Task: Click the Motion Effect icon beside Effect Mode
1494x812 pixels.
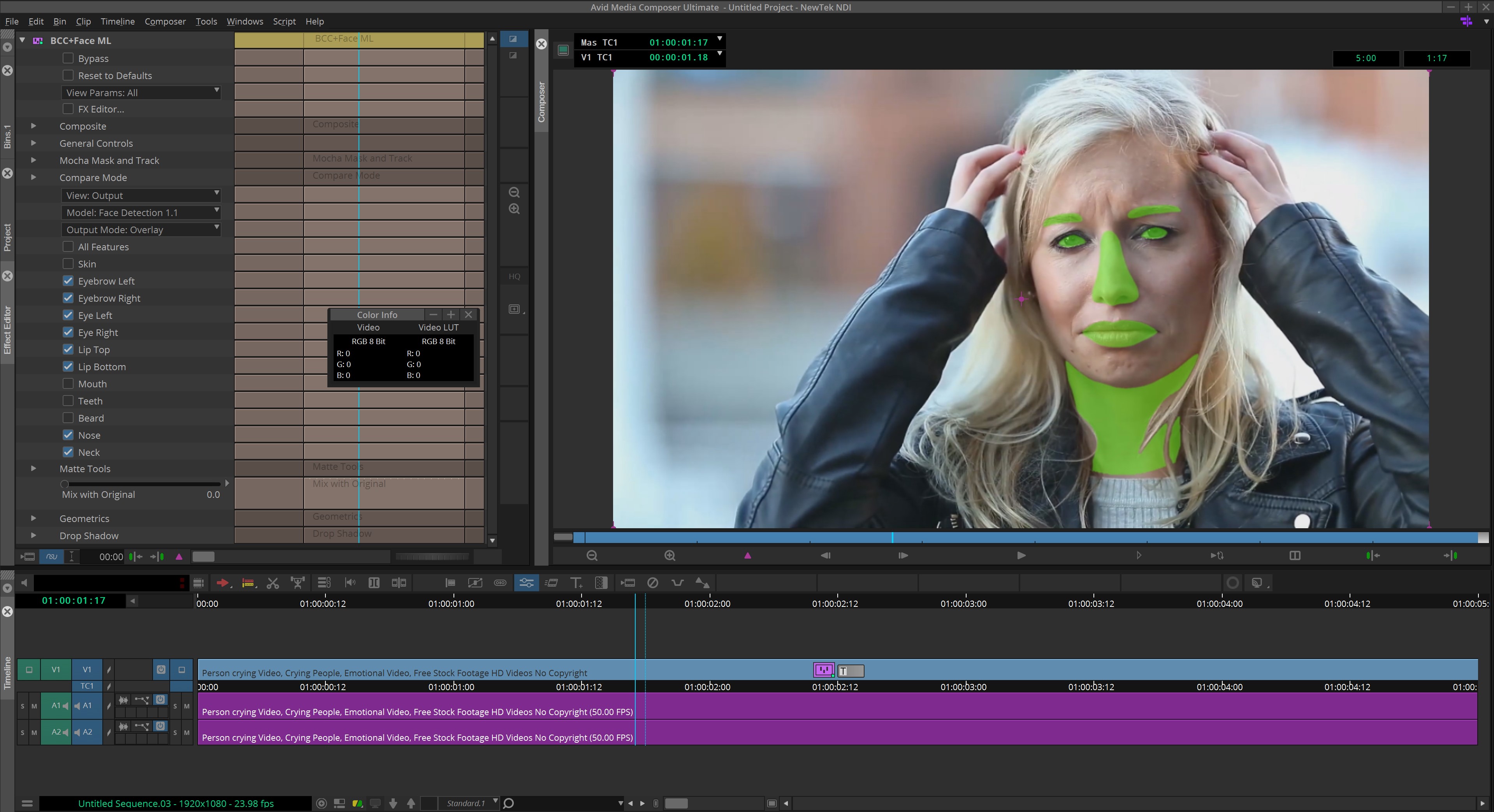Action: (x=551, y=583)
